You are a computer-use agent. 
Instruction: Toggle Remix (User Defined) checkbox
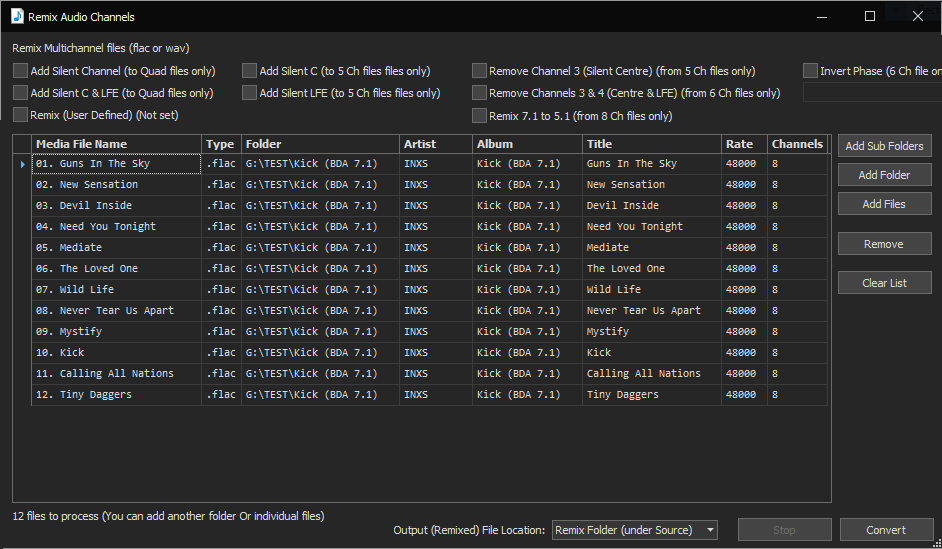(x=21, y=115)
